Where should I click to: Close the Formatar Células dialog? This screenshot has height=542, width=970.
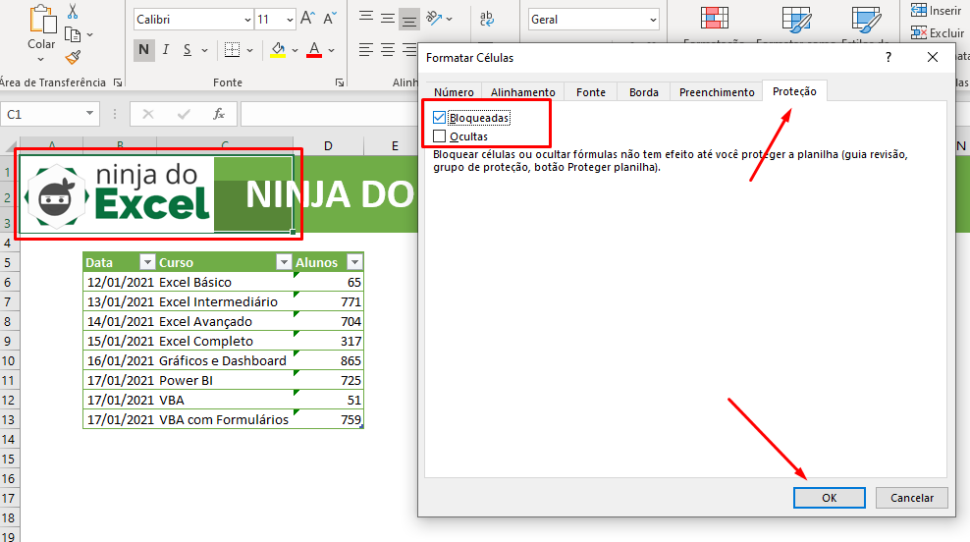(x=932, y=58)
